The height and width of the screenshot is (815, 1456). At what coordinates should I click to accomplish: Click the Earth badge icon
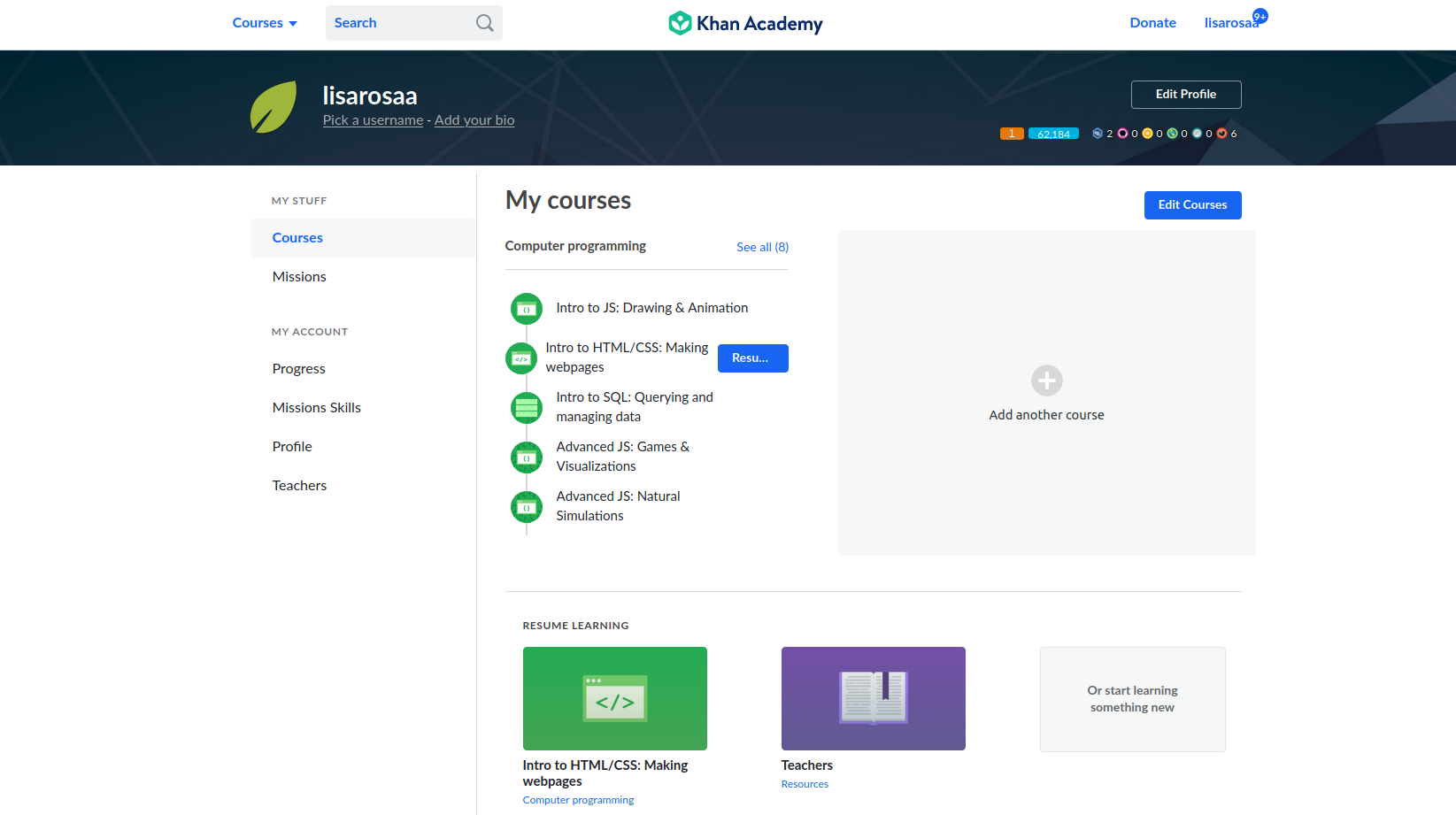pos(1172,134)
